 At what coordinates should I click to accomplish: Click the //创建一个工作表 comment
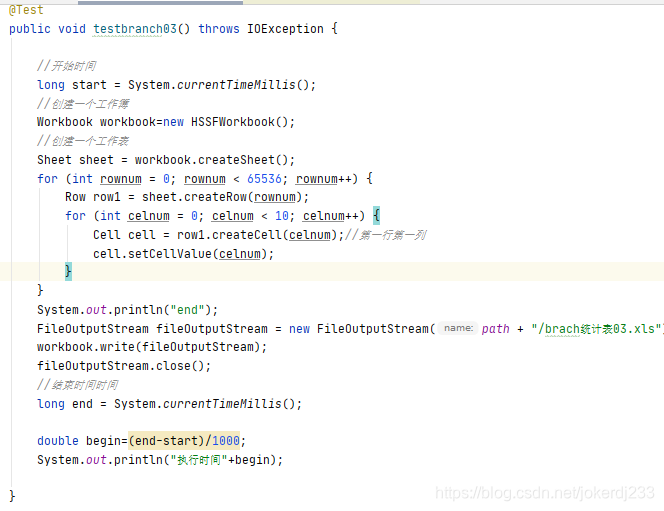(x=83, y=141)
